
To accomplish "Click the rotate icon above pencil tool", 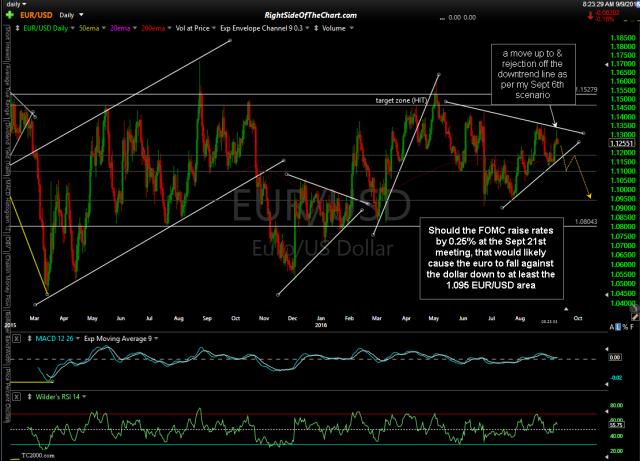I will pyautogui.click(x=634, y=307).
